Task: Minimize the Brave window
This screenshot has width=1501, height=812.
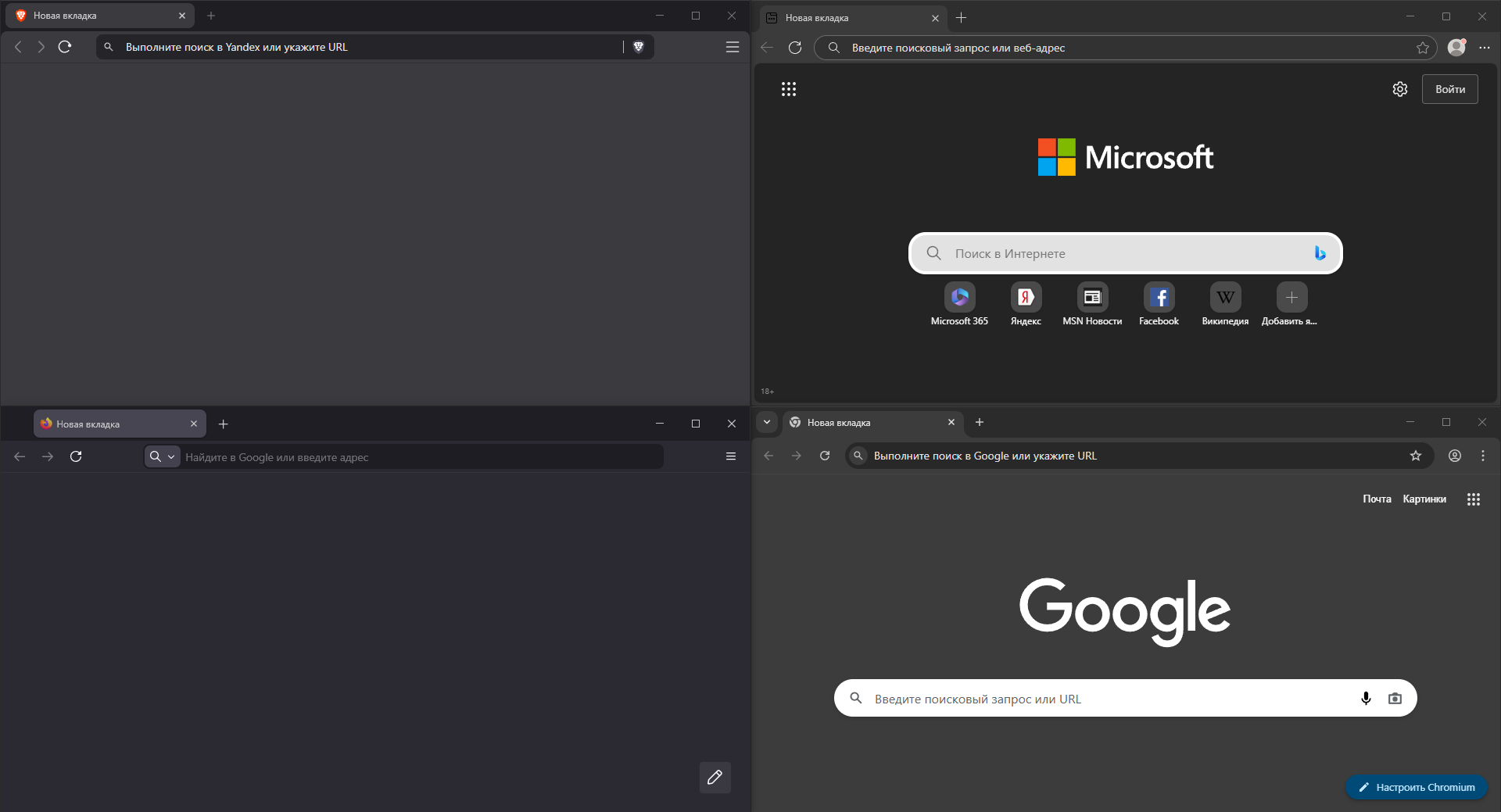Action: pyautogui.click(x=660, y=16)
